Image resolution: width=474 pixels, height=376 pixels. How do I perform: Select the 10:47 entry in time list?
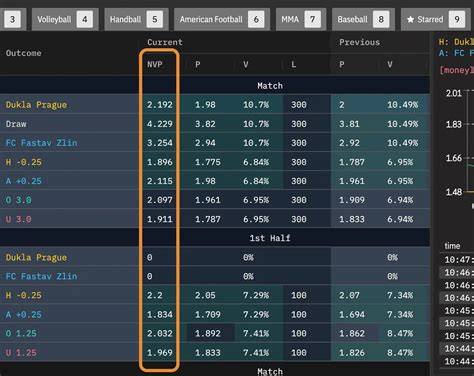457,259
